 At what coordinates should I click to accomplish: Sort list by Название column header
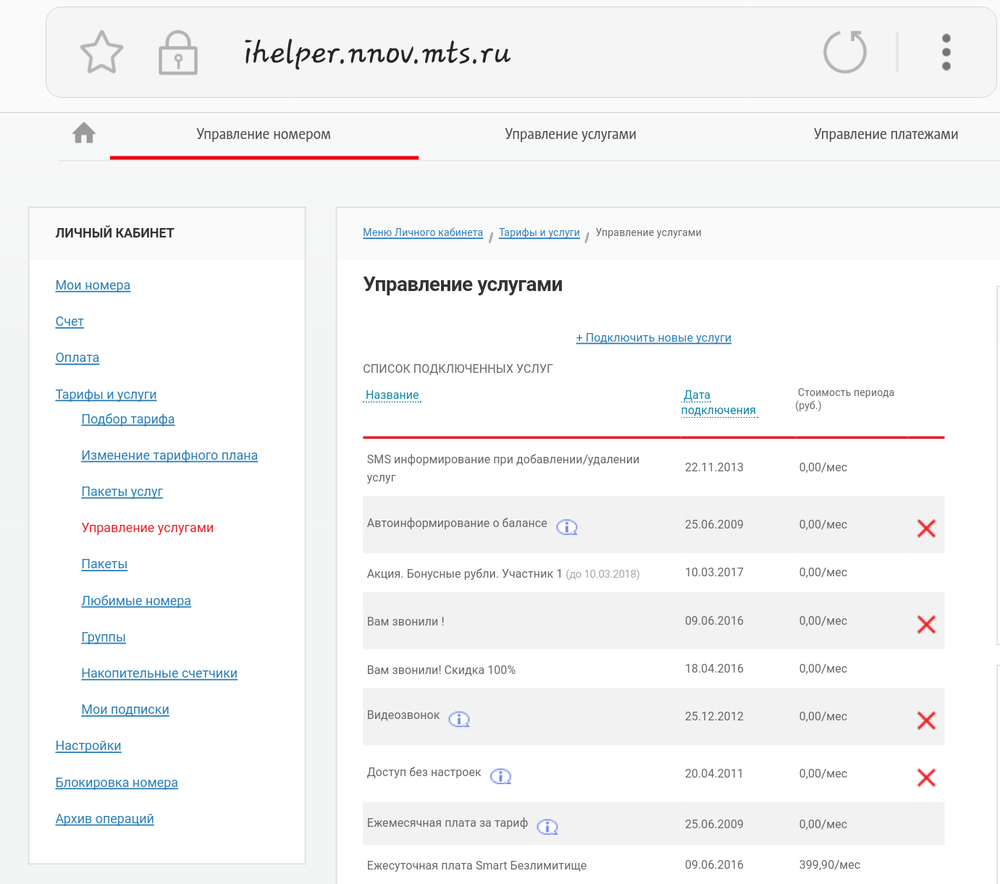point(392,395)
